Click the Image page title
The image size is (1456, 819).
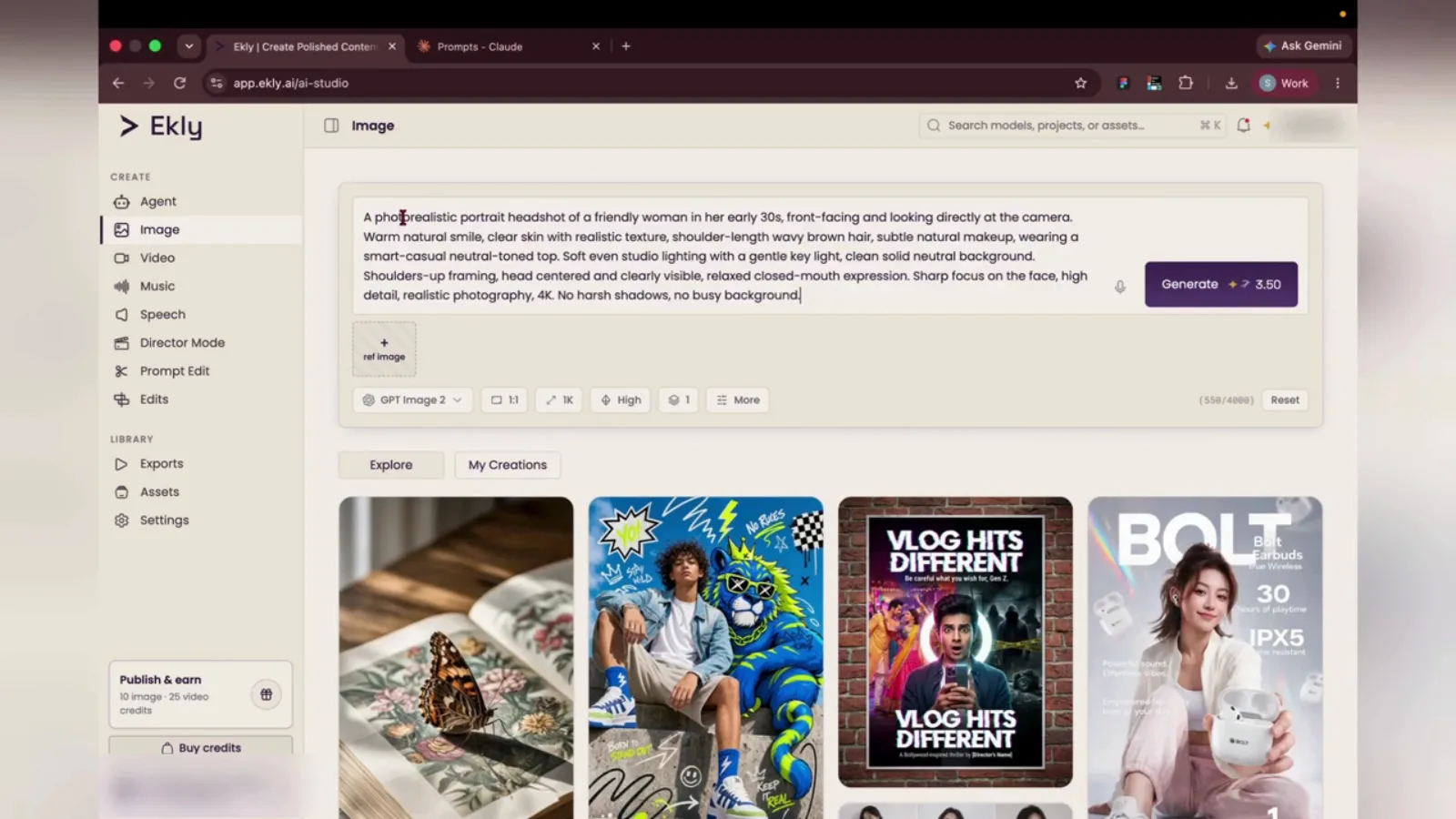[373, 126]
